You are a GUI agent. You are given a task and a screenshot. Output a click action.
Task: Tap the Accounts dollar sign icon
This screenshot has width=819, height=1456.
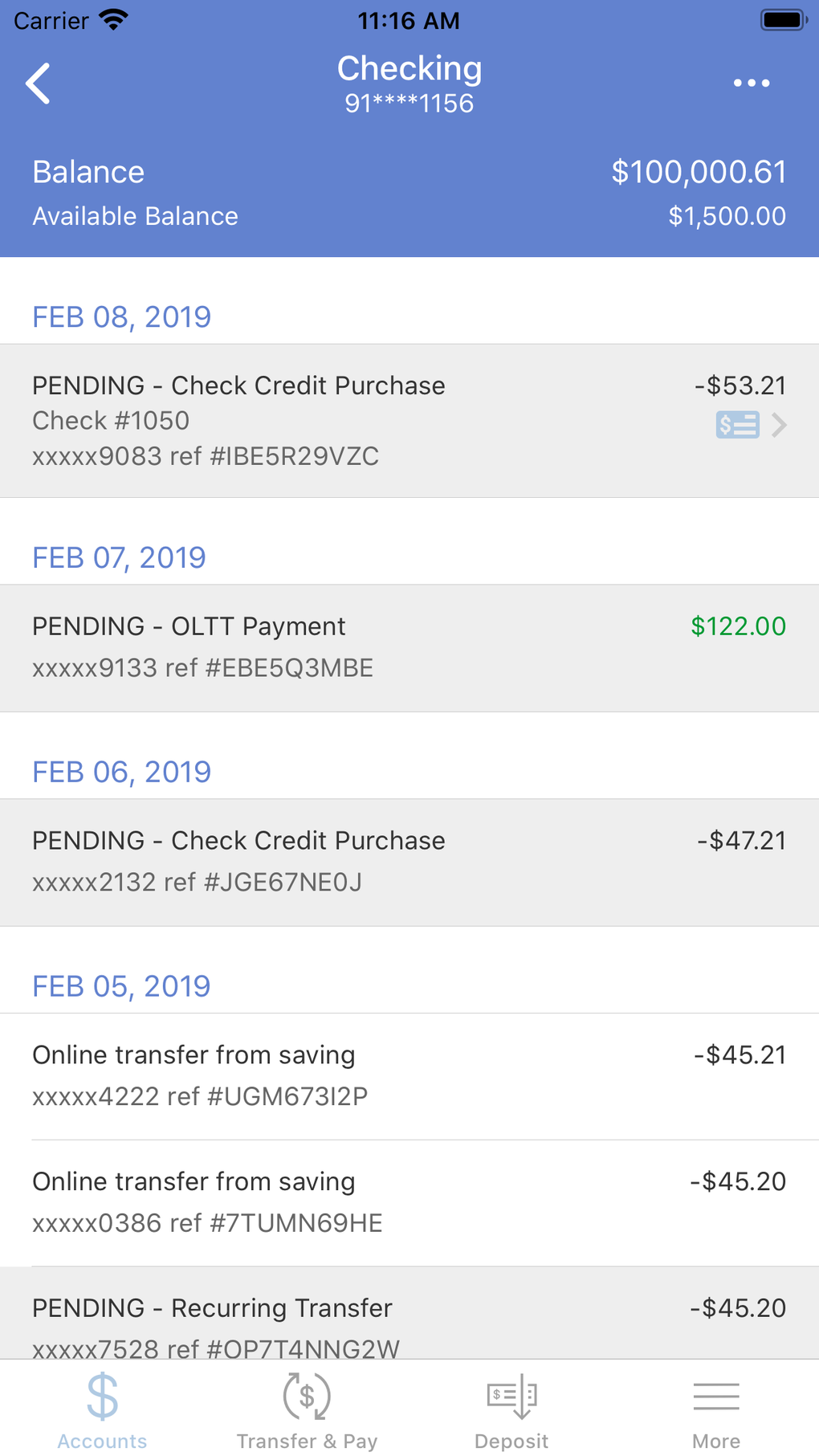(x=103, y=1397)
